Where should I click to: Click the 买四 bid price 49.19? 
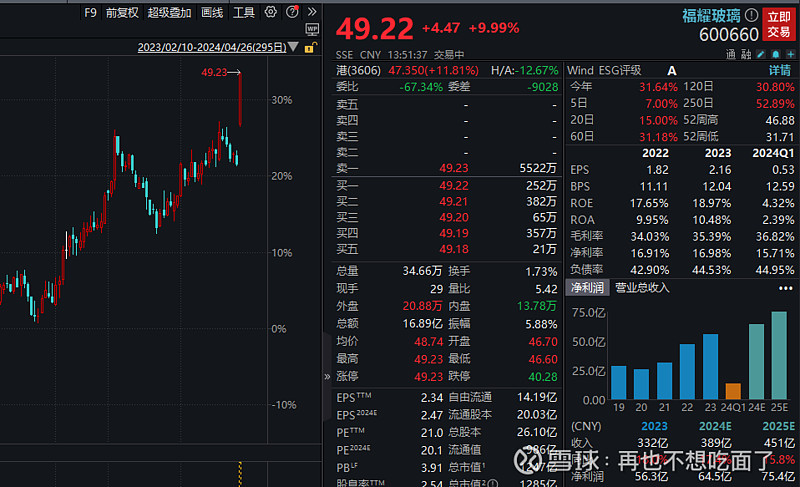[454, 233]
